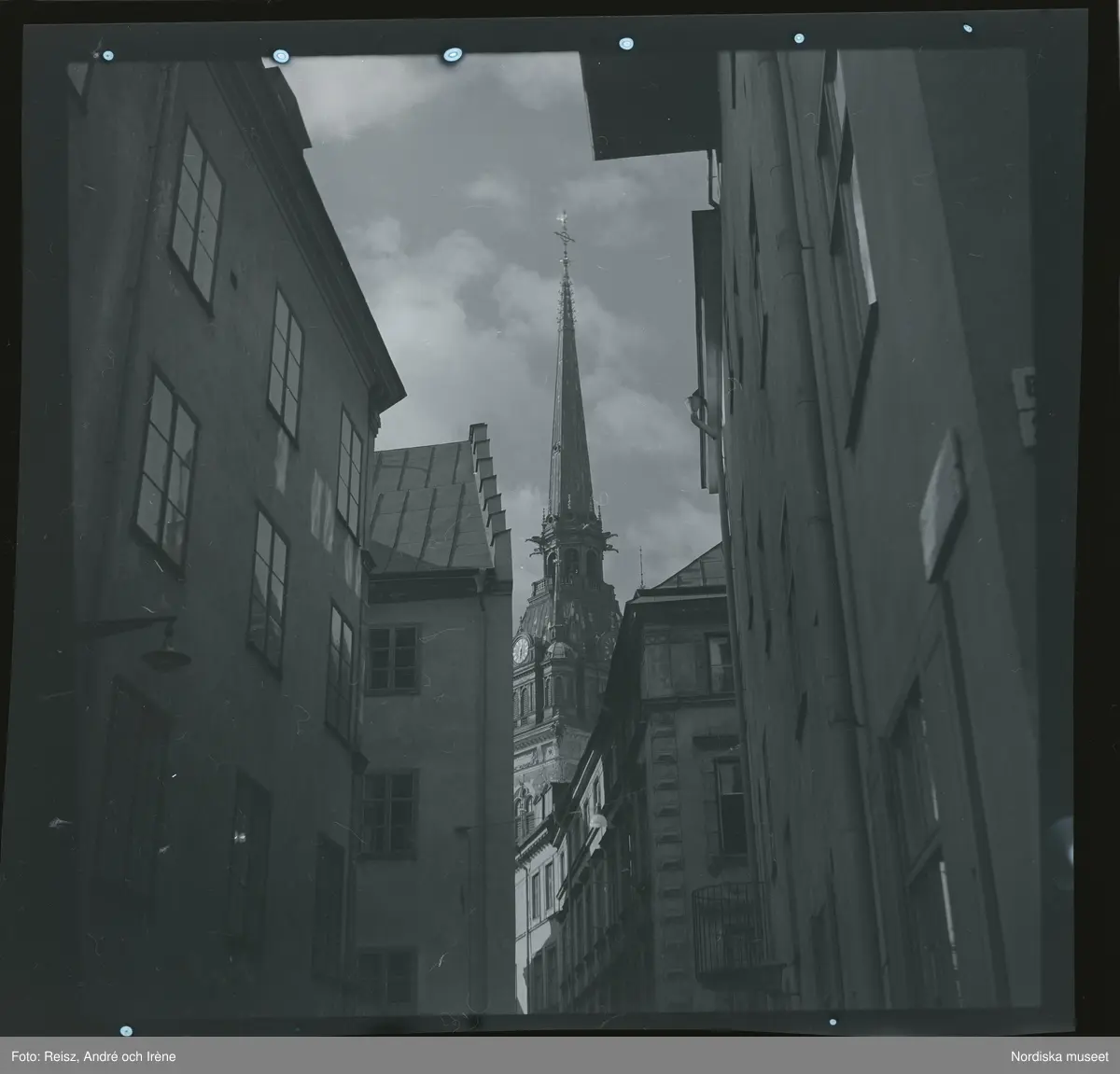Click the belfry openings below the spire
The width and height of the screenshot is (1120, 1074).
coord(569,563)
